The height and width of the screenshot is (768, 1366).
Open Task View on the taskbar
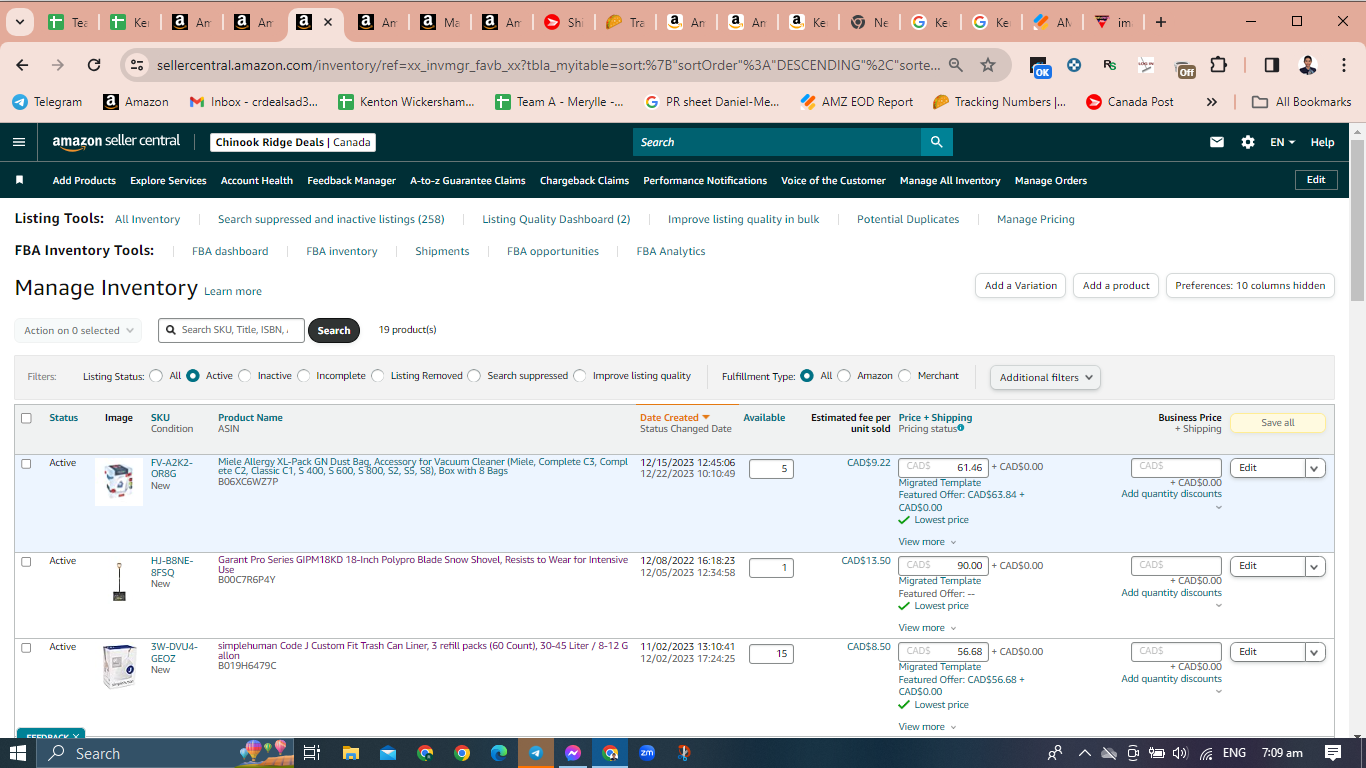[x=311, y=753]
